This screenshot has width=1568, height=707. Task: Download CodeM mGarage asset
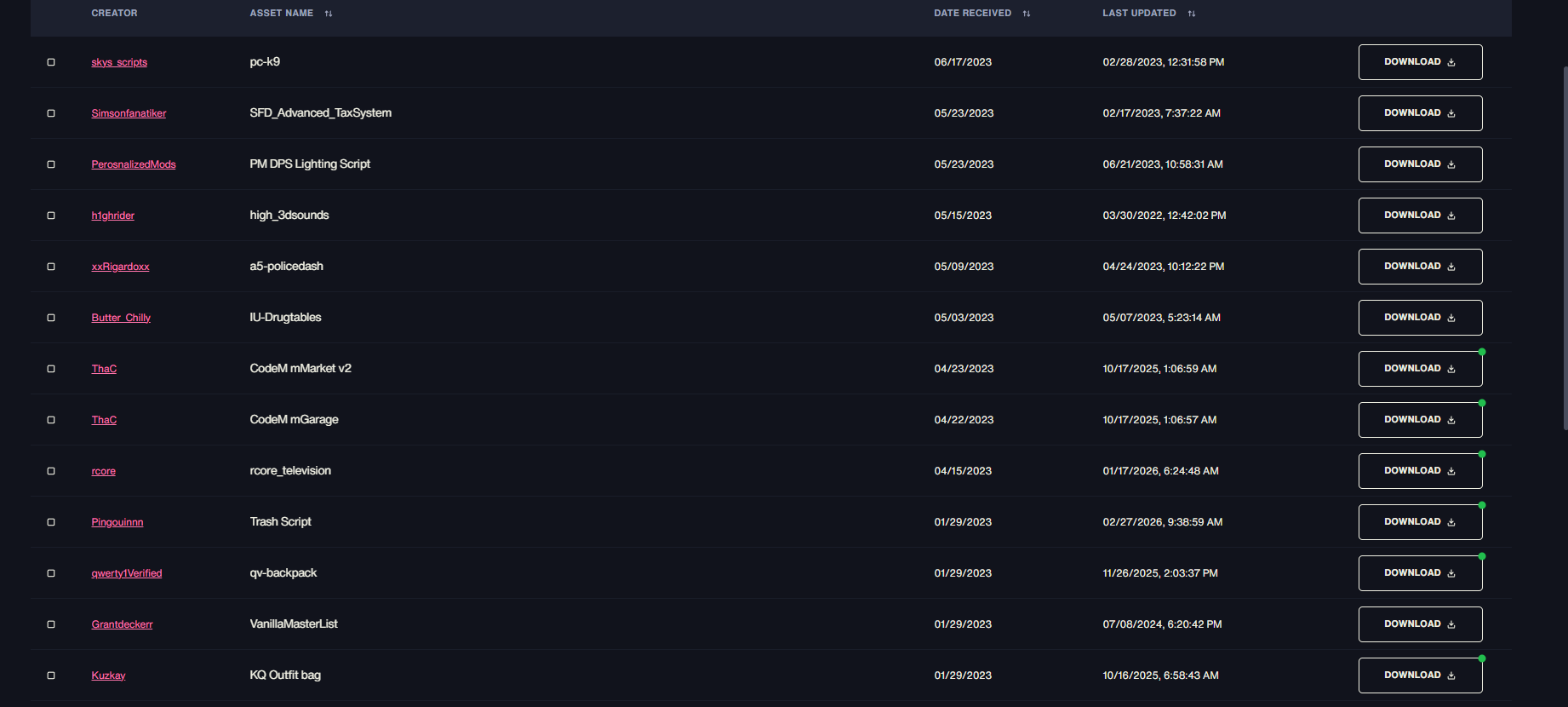[x=1420, y=420]
